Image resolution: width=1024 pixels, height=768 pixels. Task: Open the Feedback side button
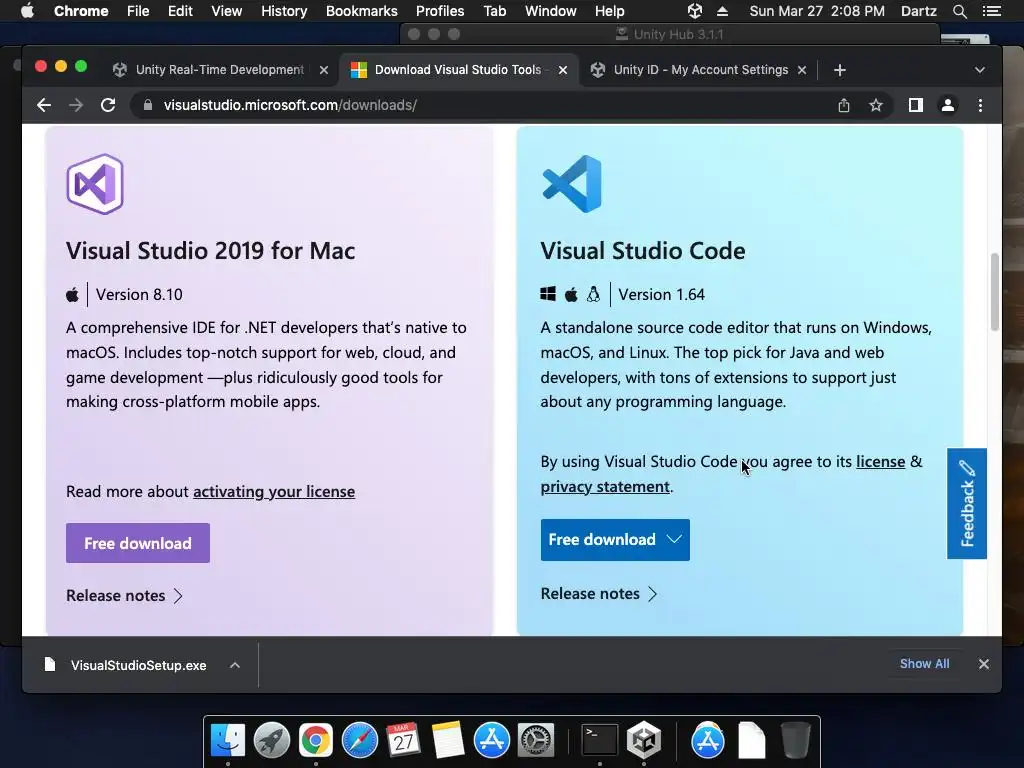[967, 504]
